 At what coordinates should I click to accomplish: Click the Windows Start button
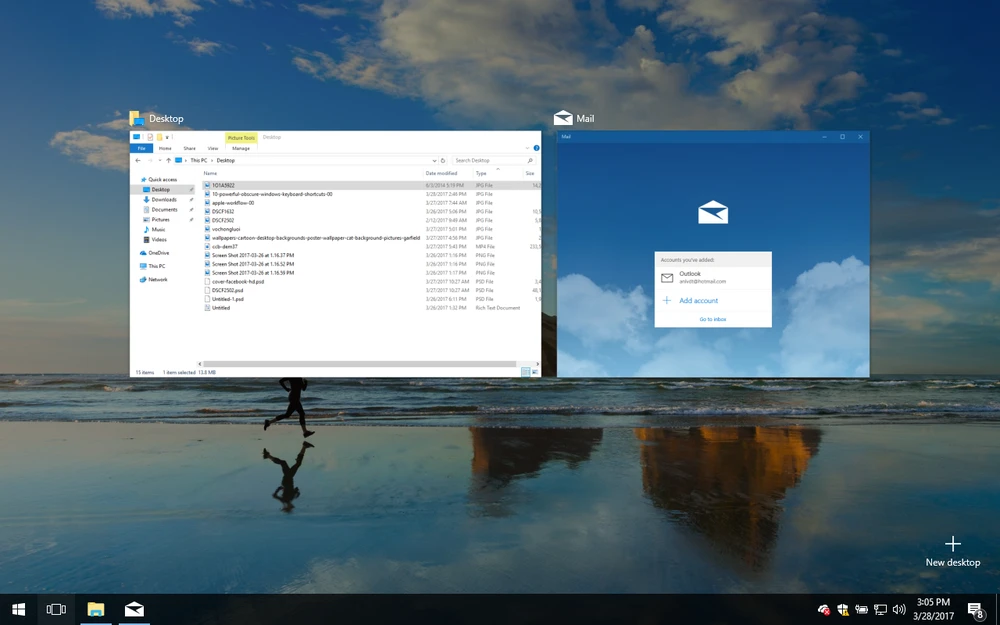coord(18,609)
